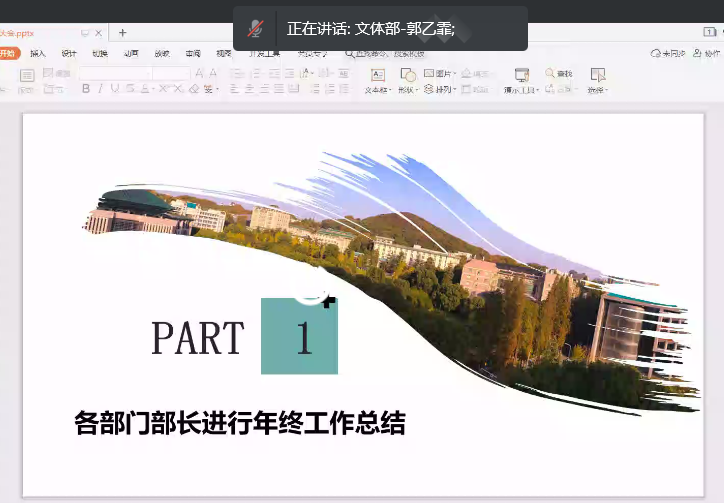Click the Start (开始) tab button

(x=9, y=53)
